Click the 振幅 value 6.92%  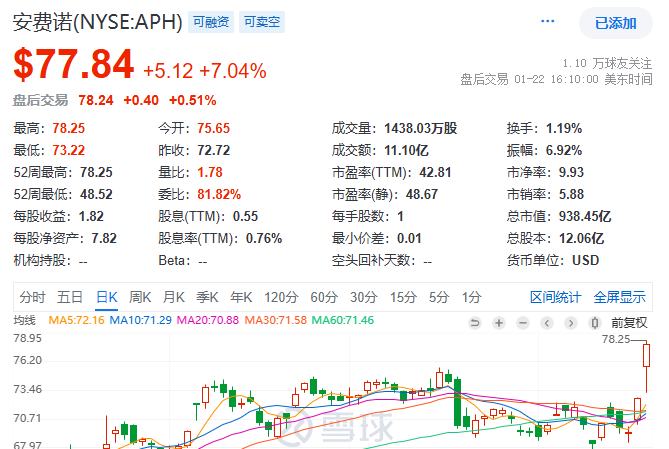tap(564, 150)
